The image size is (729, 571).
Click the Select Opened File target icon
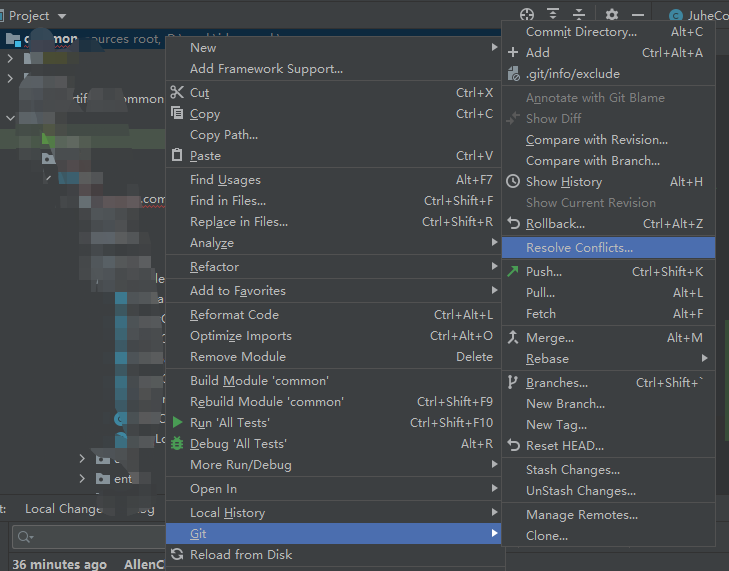tap(527, 15)
